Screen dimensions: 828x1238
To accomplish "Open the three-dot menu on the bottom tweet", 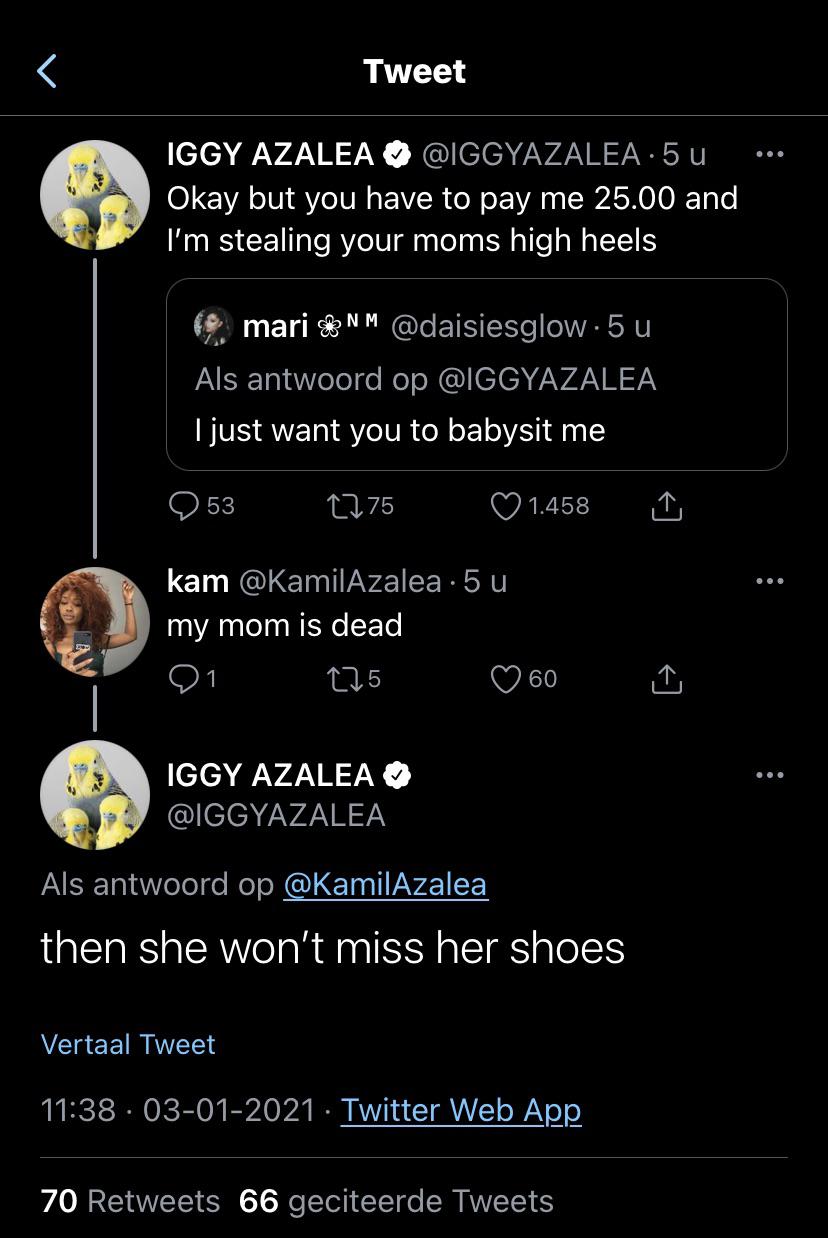I will [770, 773].
